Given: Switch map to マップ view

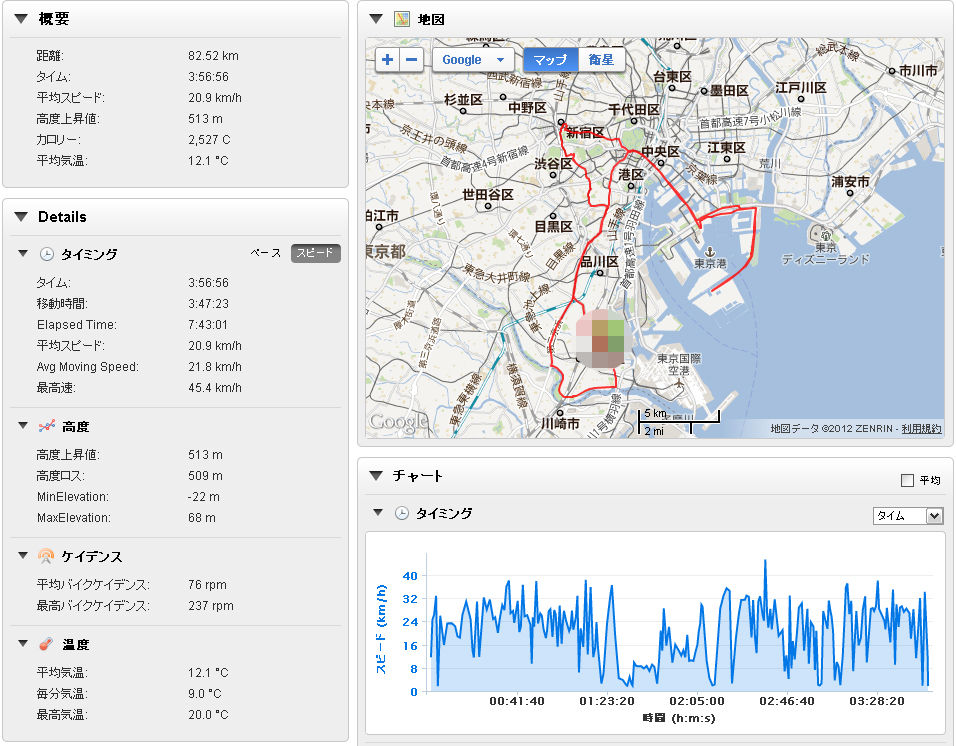Looking at the screenshot, I should tap(551, 60).
